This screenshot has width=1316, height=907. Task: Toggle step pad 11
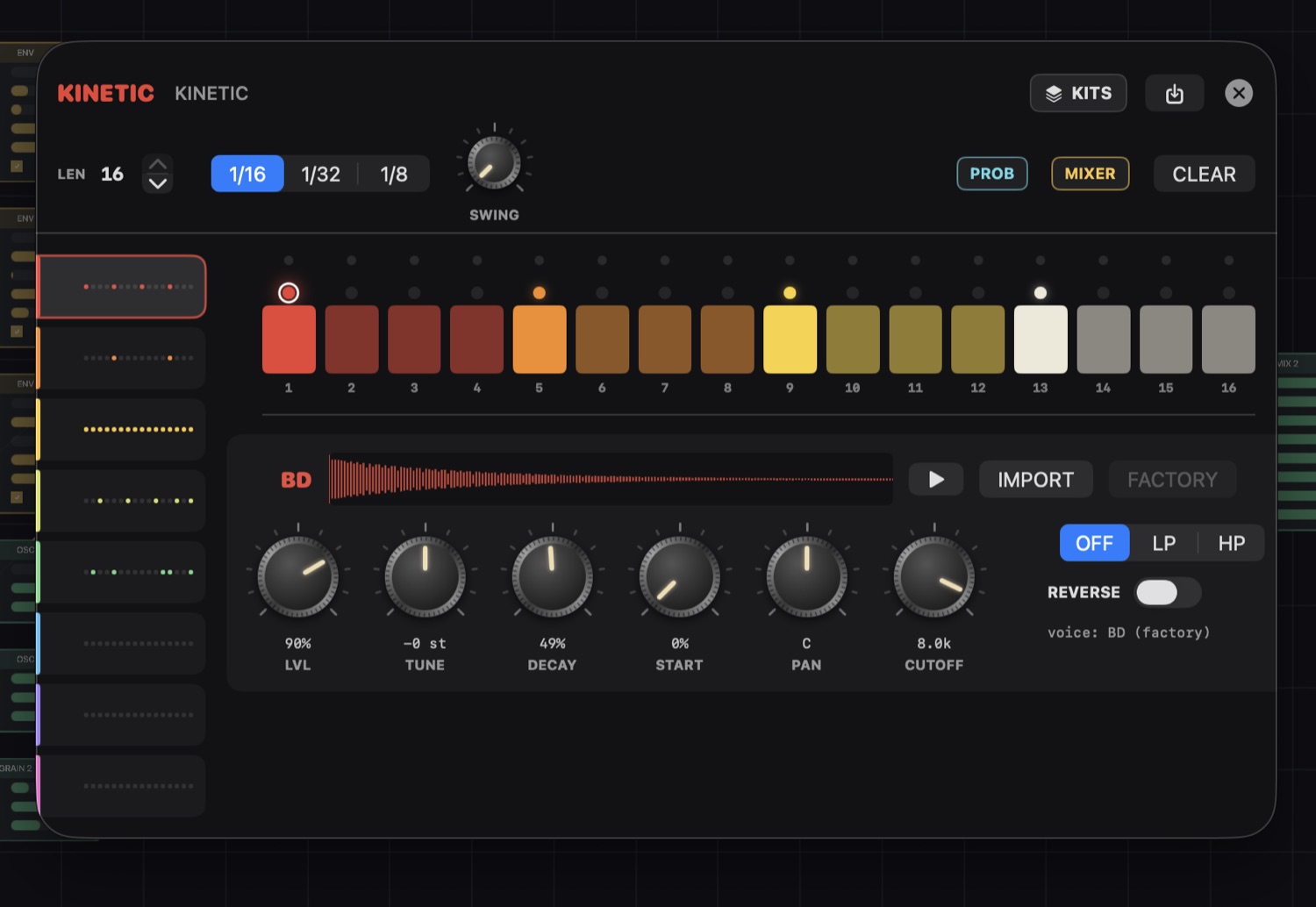(x=915, y=339)
